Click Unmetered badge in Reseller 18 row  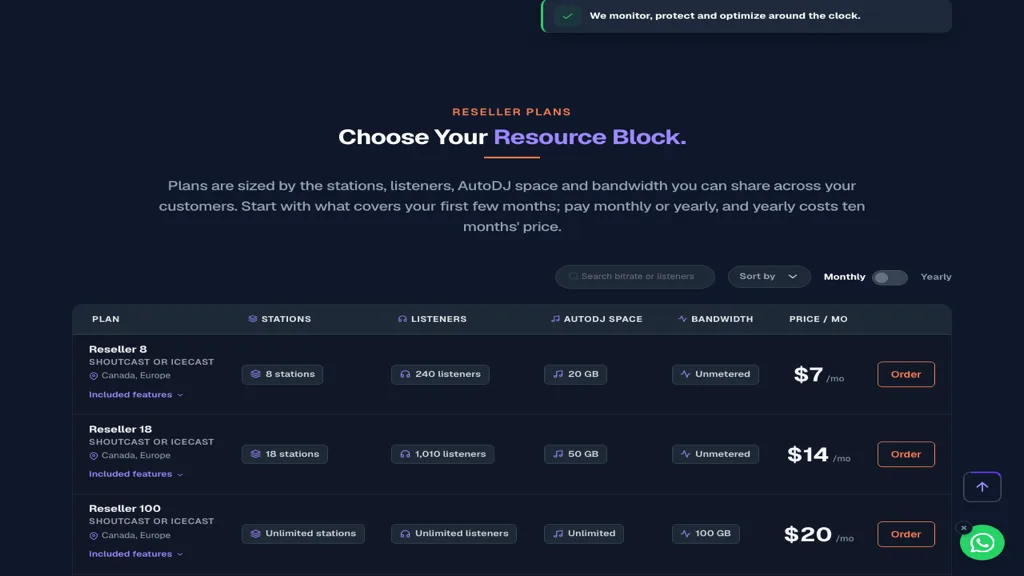pos(715,454)
